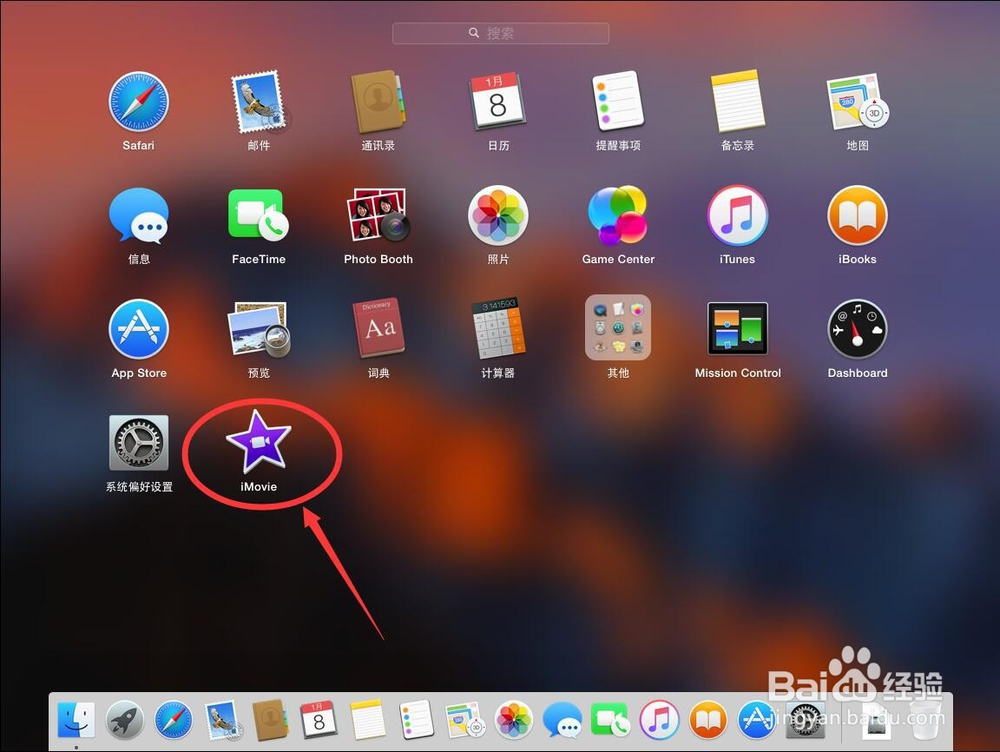
Task: Launch the 邮件 app in Launchpad
Action: pos(258,102)
